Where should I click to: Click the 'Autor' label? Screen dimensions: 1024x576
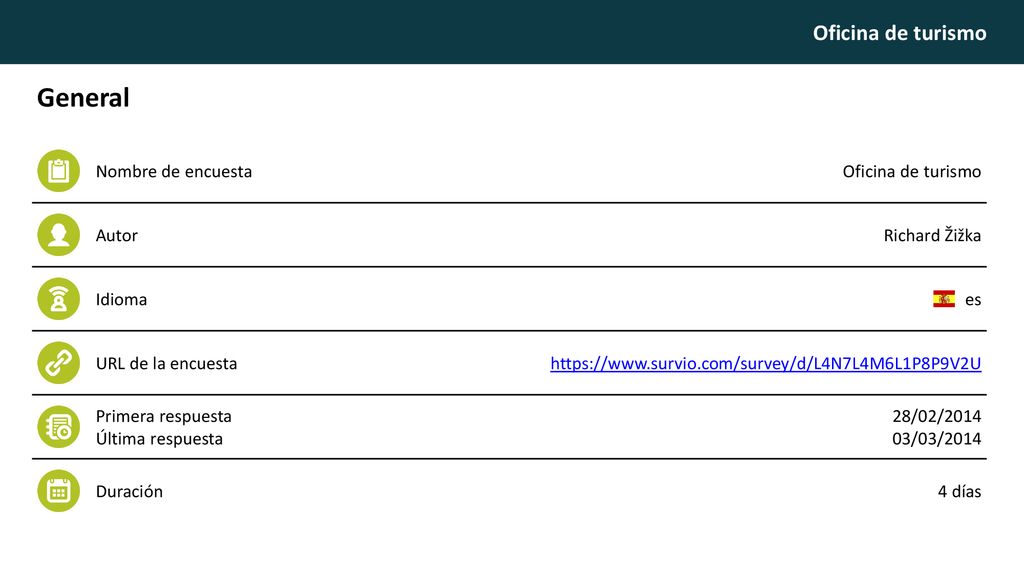tap(116, 235)
